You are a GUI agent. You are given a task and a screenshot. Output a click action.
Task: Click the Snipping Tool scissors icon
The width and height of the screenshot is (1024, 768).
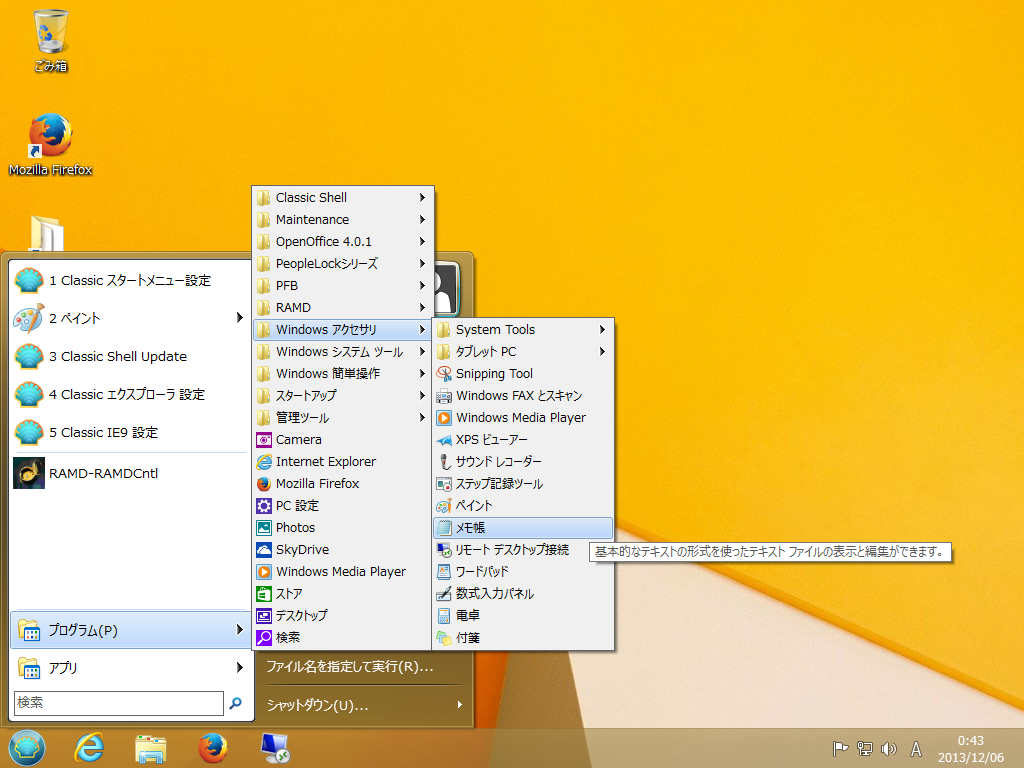tap(445, 374)
